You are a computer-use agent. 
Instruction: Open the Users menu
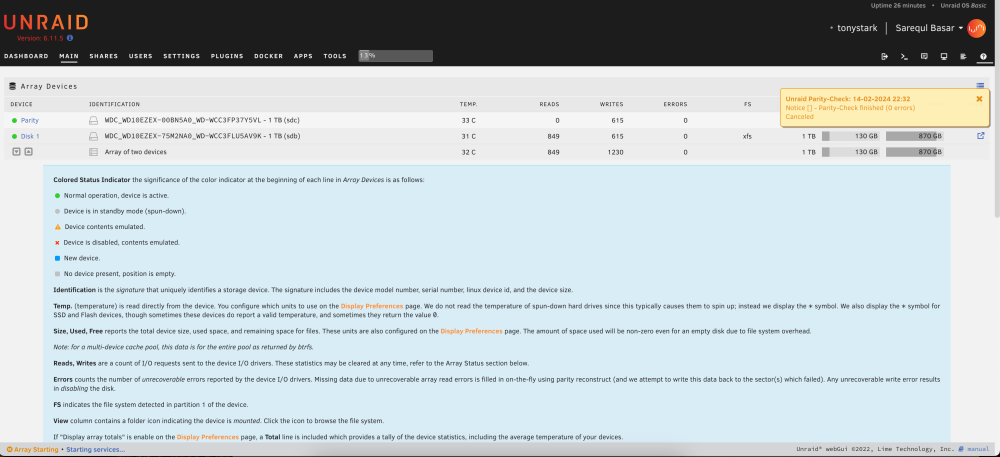pyautogui.click(x=141, y=56)
